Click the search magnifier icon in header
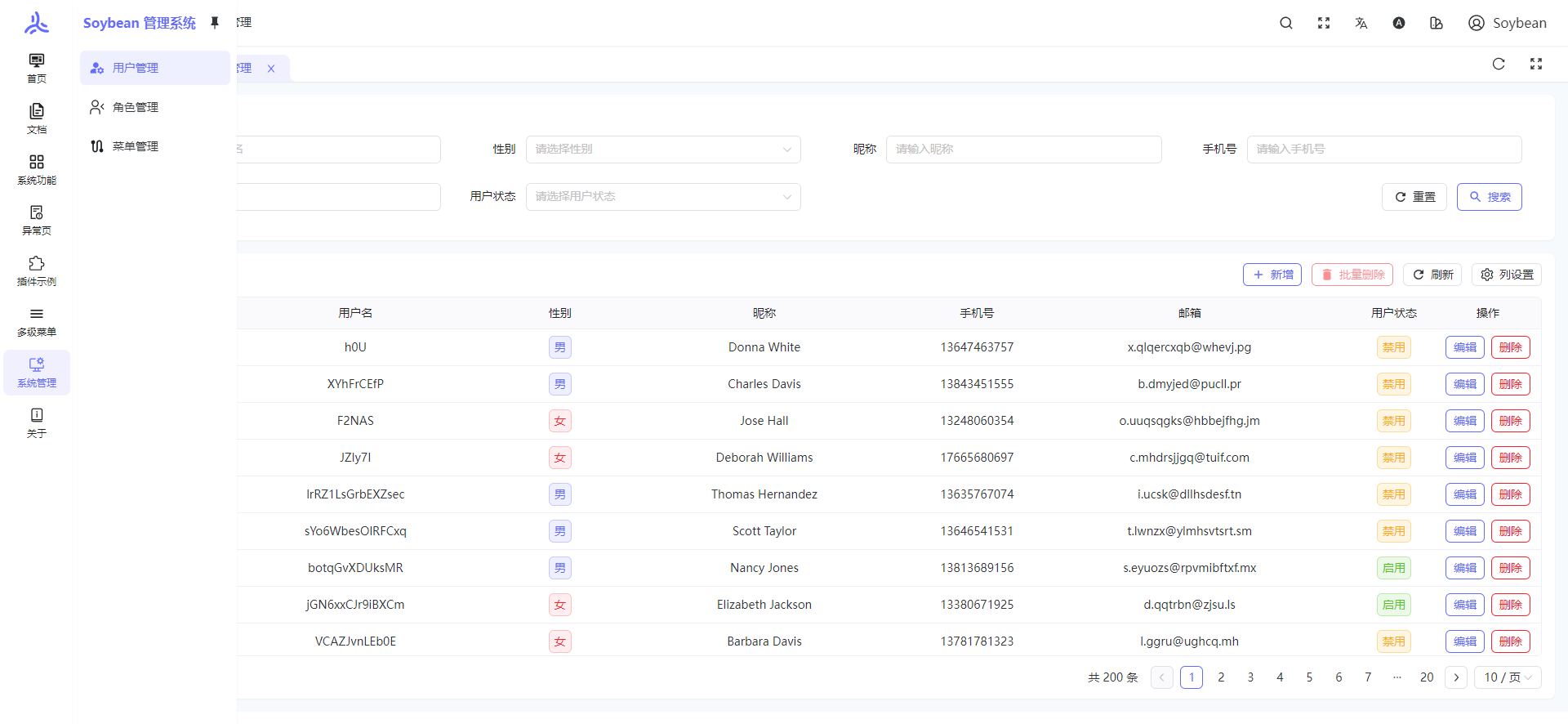This screenshot has width=1568, height=724. [x=1285, y=23]
